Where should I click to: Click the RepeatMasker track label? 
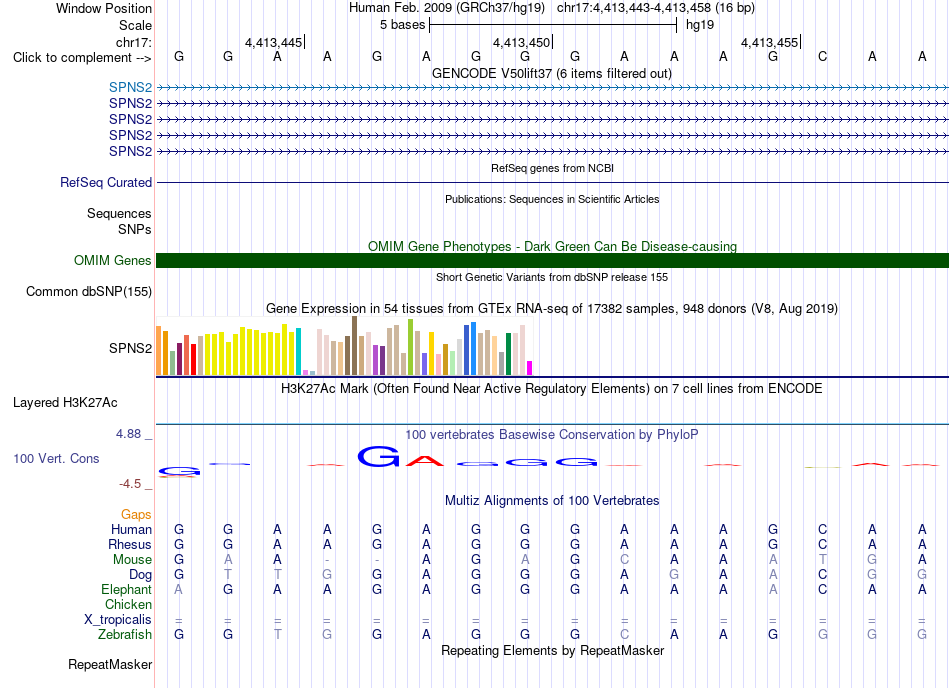(110, 664)
